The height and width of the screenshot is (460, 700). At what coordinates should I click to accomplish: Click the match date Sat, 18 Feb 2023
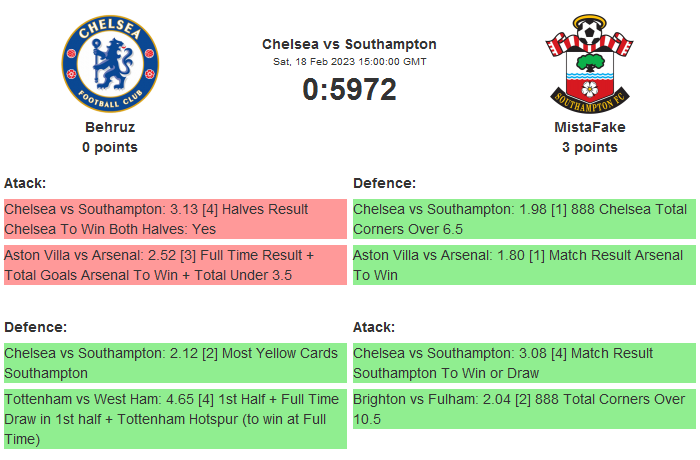tap(349, 62)
